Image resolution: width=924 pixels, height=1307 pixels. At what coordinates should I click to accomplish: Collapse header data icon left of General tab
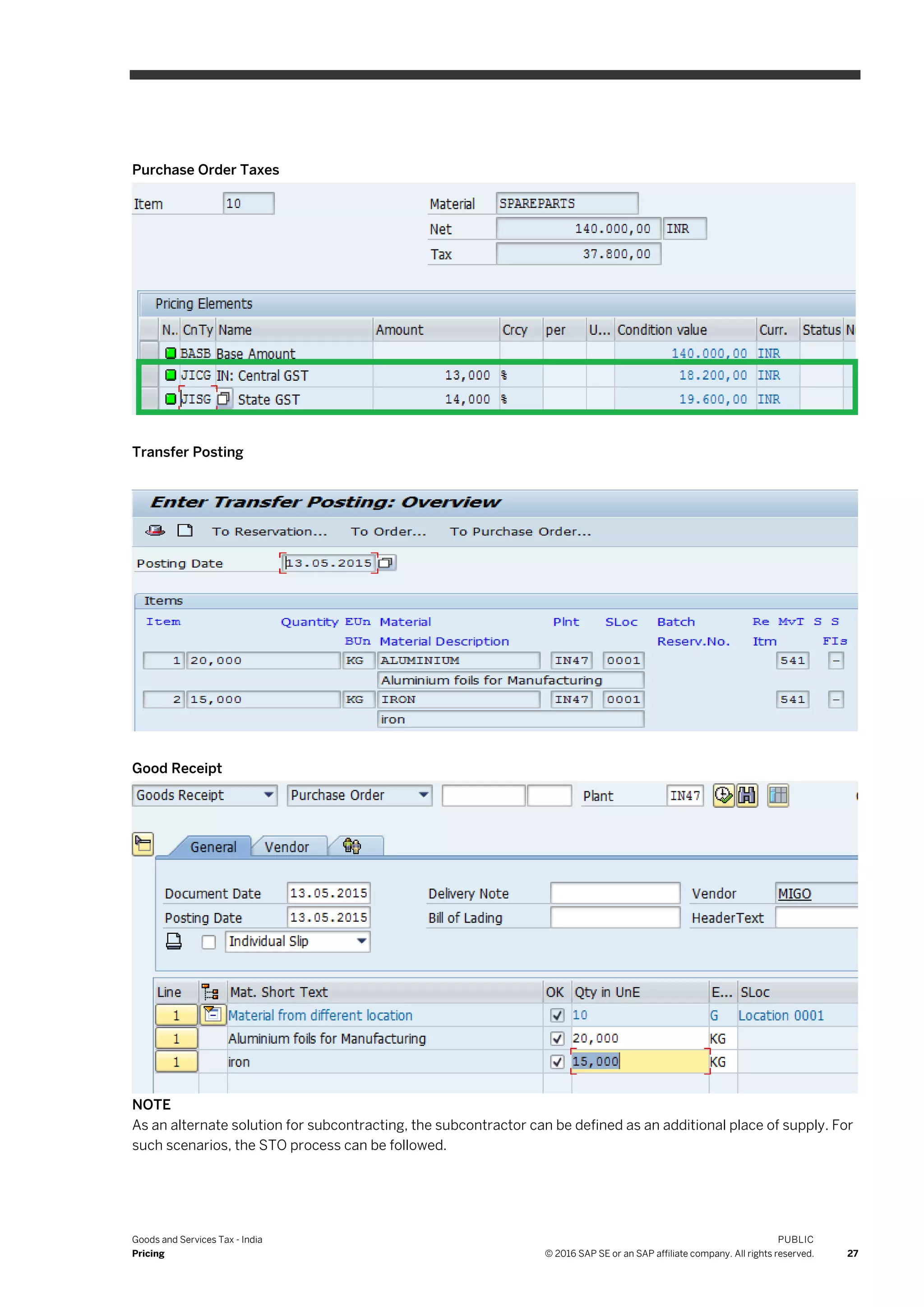coord(143,844)
